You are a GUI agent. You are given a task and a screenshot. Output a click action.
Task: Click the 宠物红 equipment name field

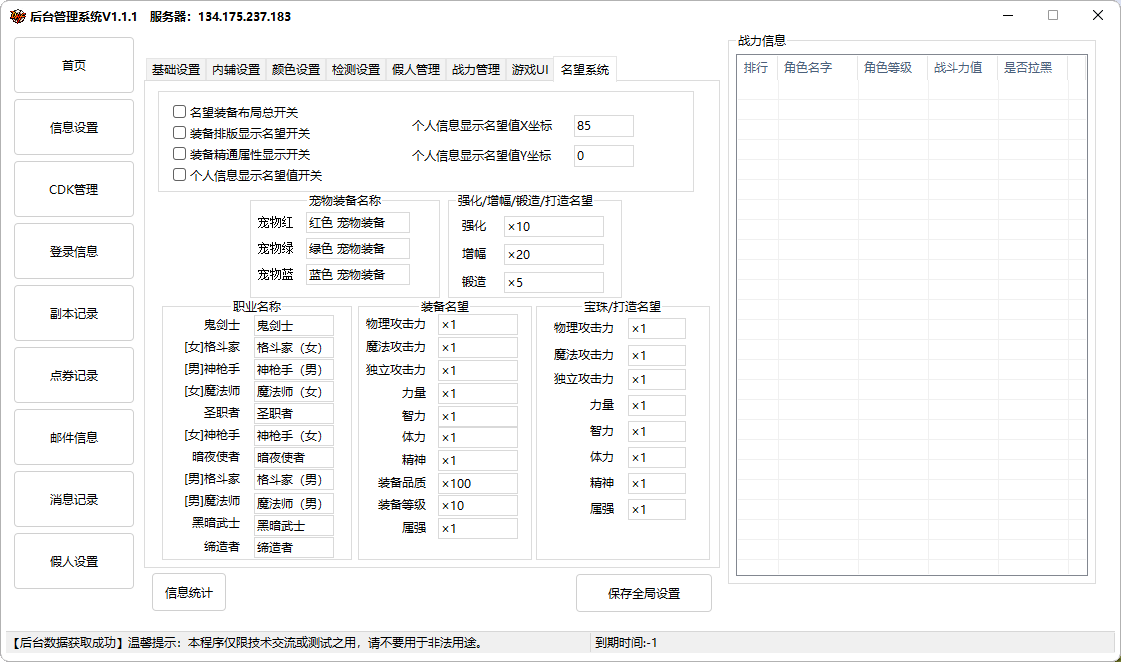point(358,222)
